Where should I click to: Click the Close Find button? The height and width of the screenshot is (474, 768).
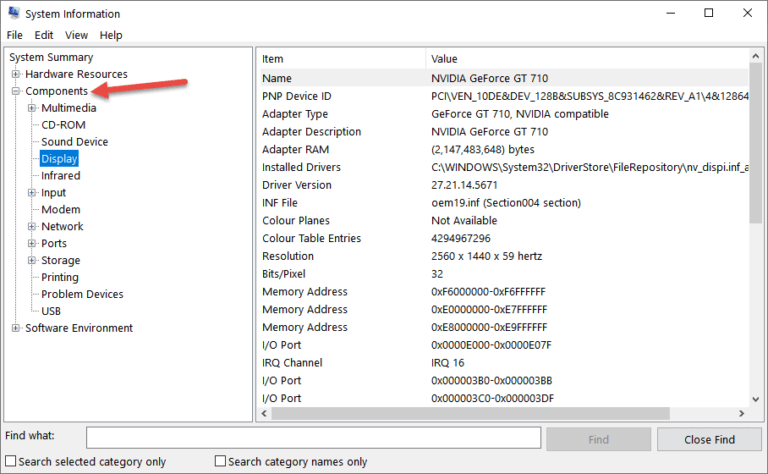click(709, 440)
